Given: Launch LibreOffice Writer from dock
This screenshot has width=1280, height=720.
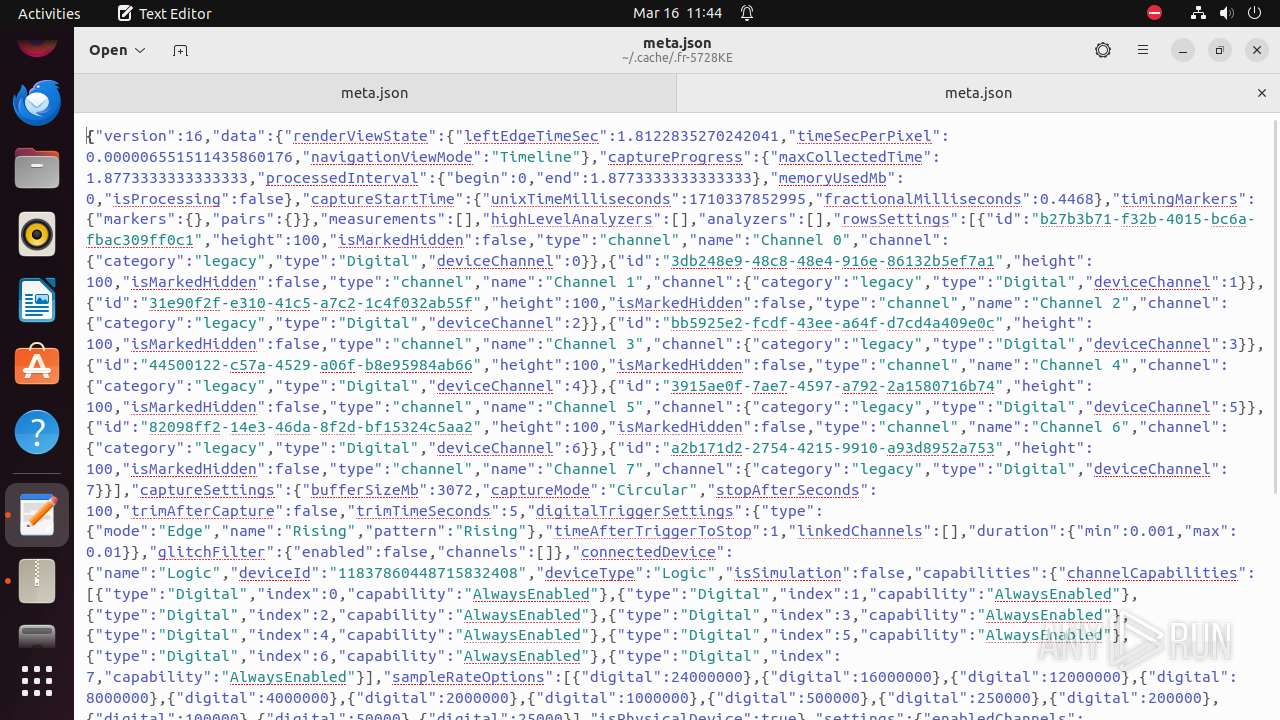Looking at the screenshot, I should tap(37, 300).
